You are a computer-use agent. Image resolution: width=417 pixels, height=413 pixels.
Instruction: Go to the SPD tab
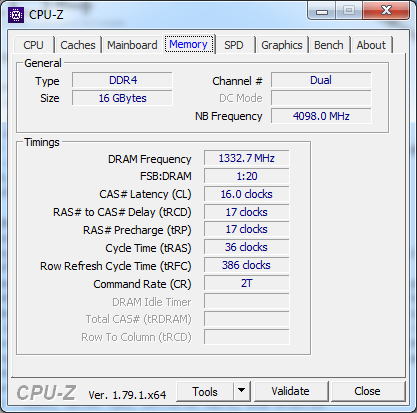click(x=233, y=45)
